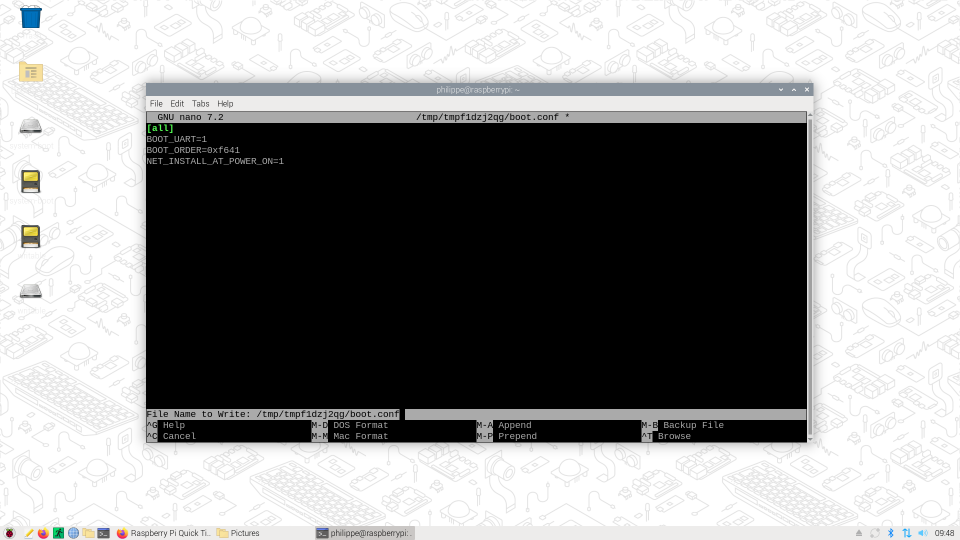Image resolution: width=960 pixels, height=540 pixels.
Task: Maximize the terminal window
Action: tap(794, 89)
